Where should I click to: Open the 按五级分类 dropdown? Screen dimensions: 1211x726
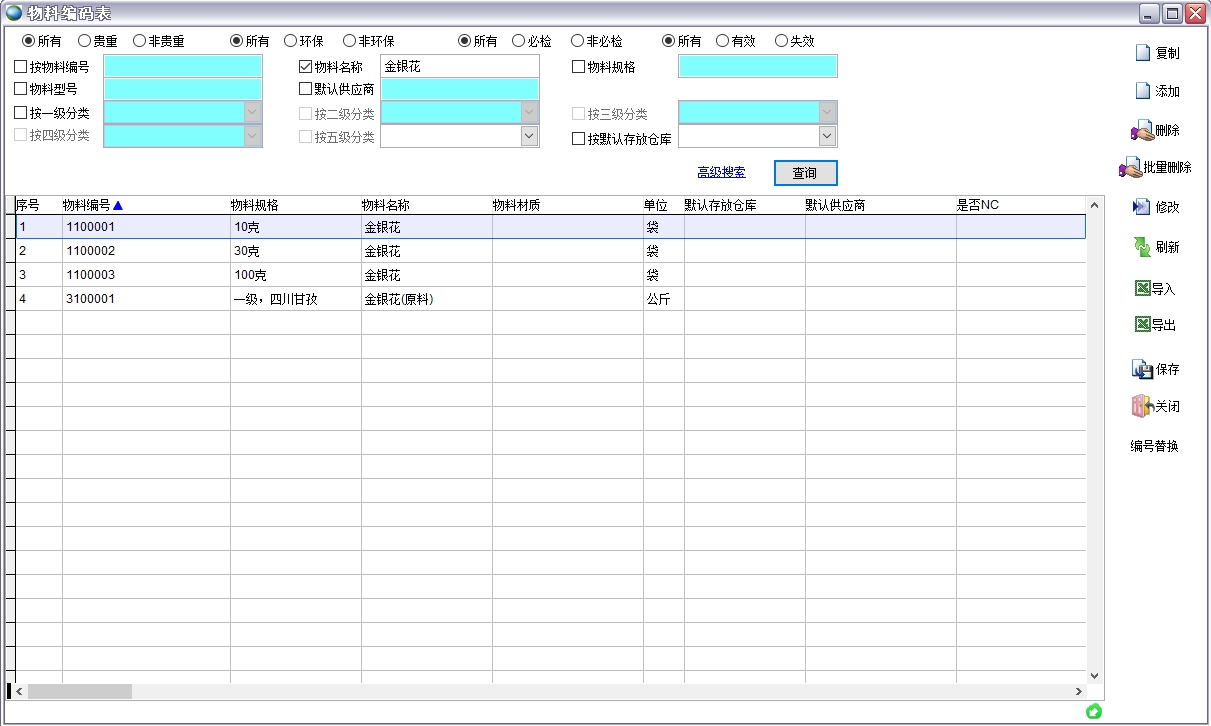pos(531,136)
